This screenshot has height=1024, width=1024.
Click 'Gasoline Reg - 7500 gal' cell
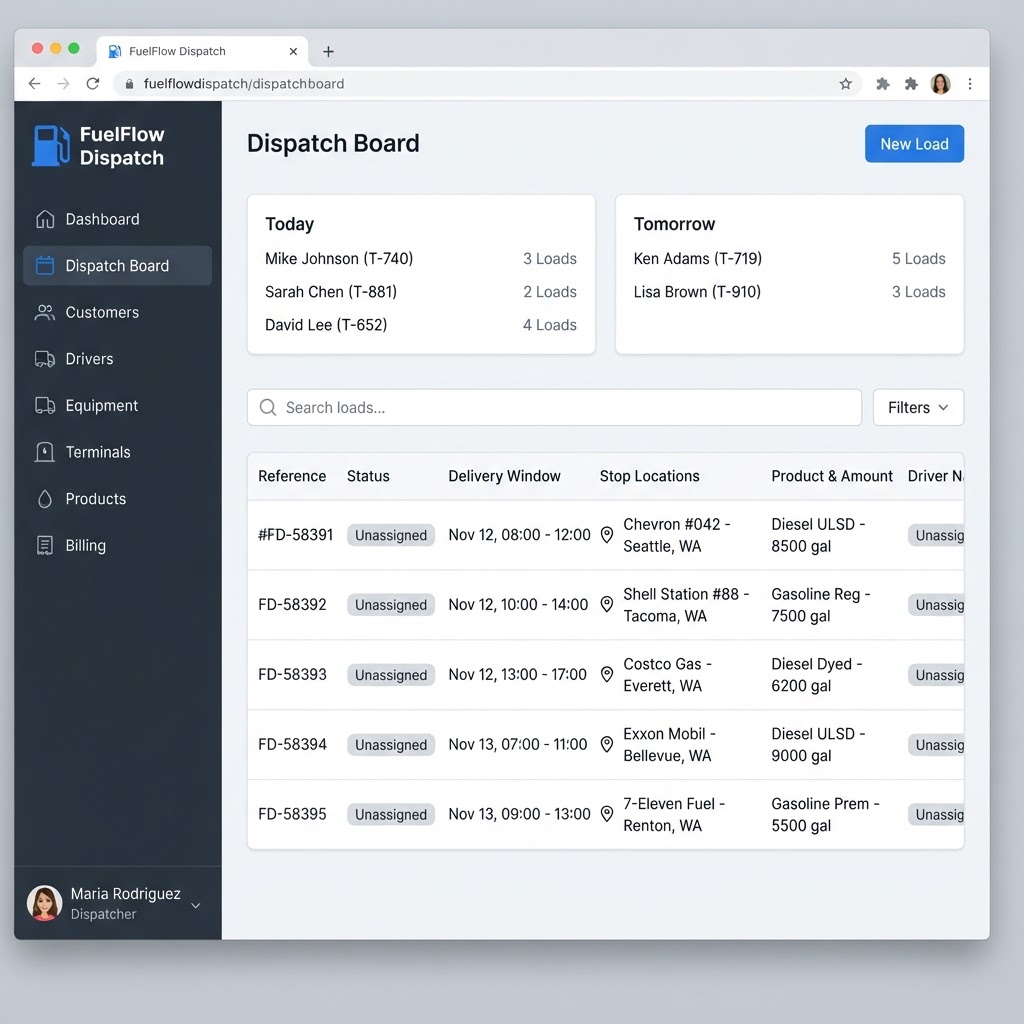point(820,605)
